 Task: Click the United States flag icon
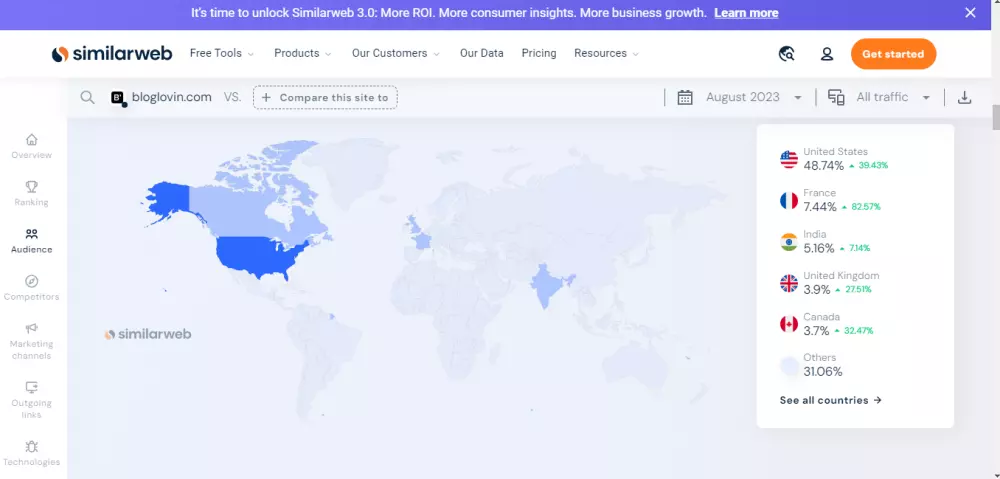(789, 159)
